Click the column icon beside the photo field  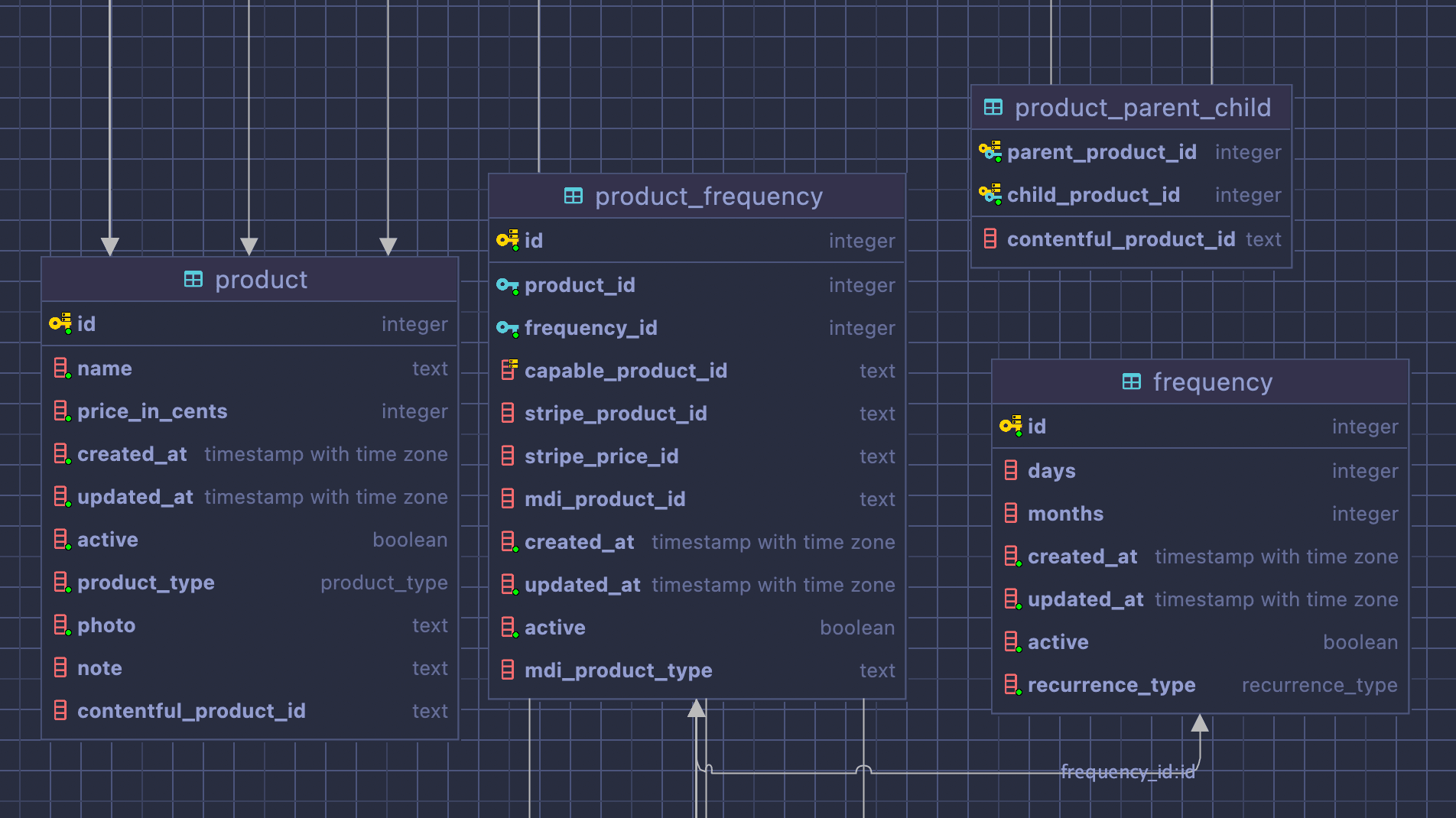point(62,625)
